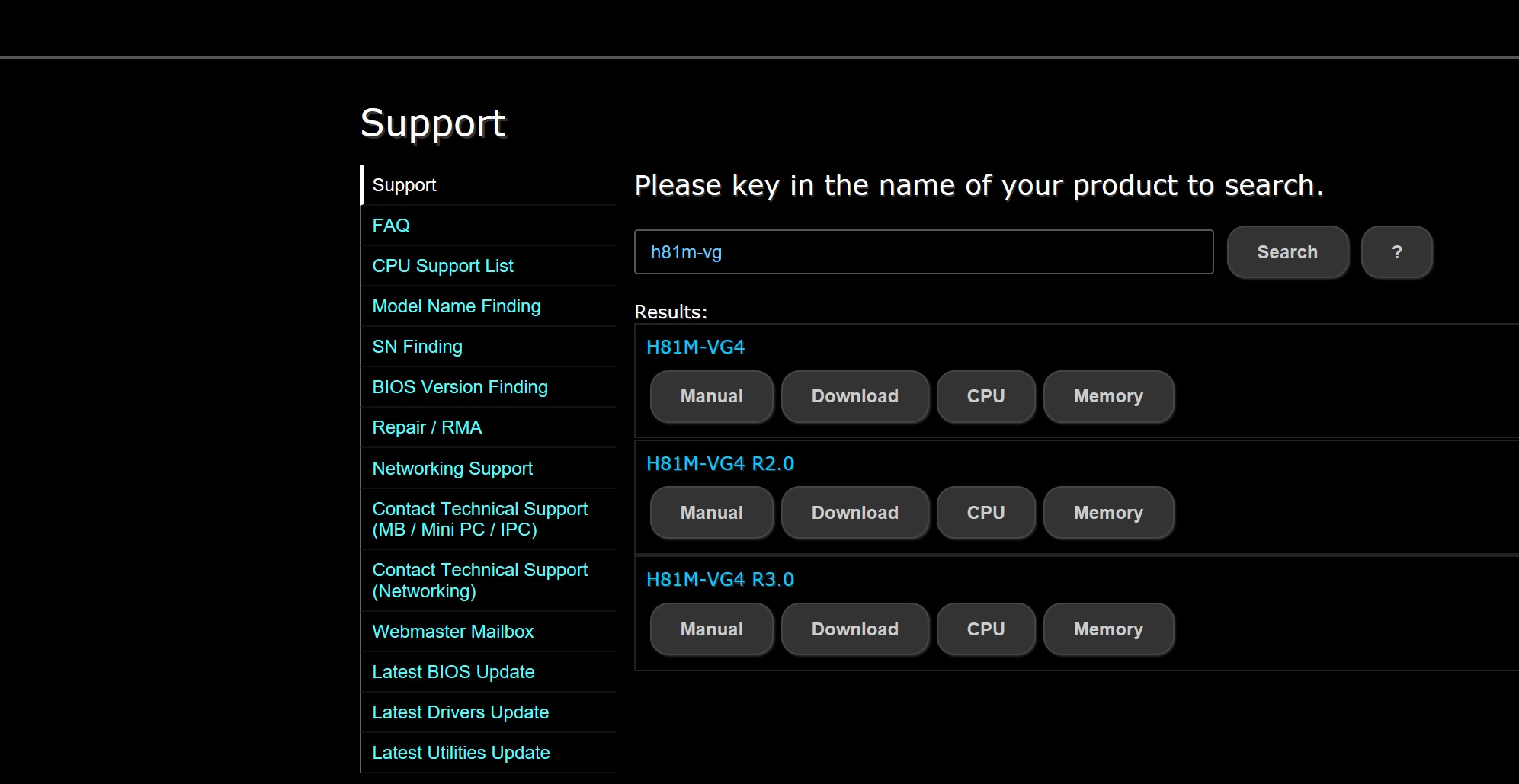Open CPU Support List sidebar link
This screenshot has height=784, width=1519.
coord(488,266)
